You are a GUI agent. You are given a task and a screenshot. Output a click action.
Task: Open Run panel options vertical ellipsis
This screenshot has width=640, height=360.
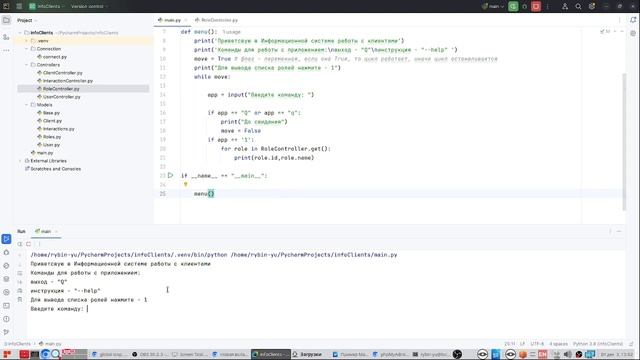tap(610, 231)
